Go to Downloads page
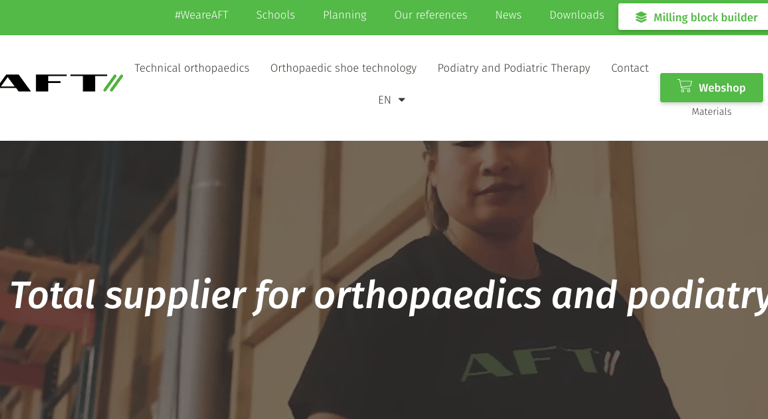Screen dimensions: 768x419 pyautogui.click(x=576, y=15)
